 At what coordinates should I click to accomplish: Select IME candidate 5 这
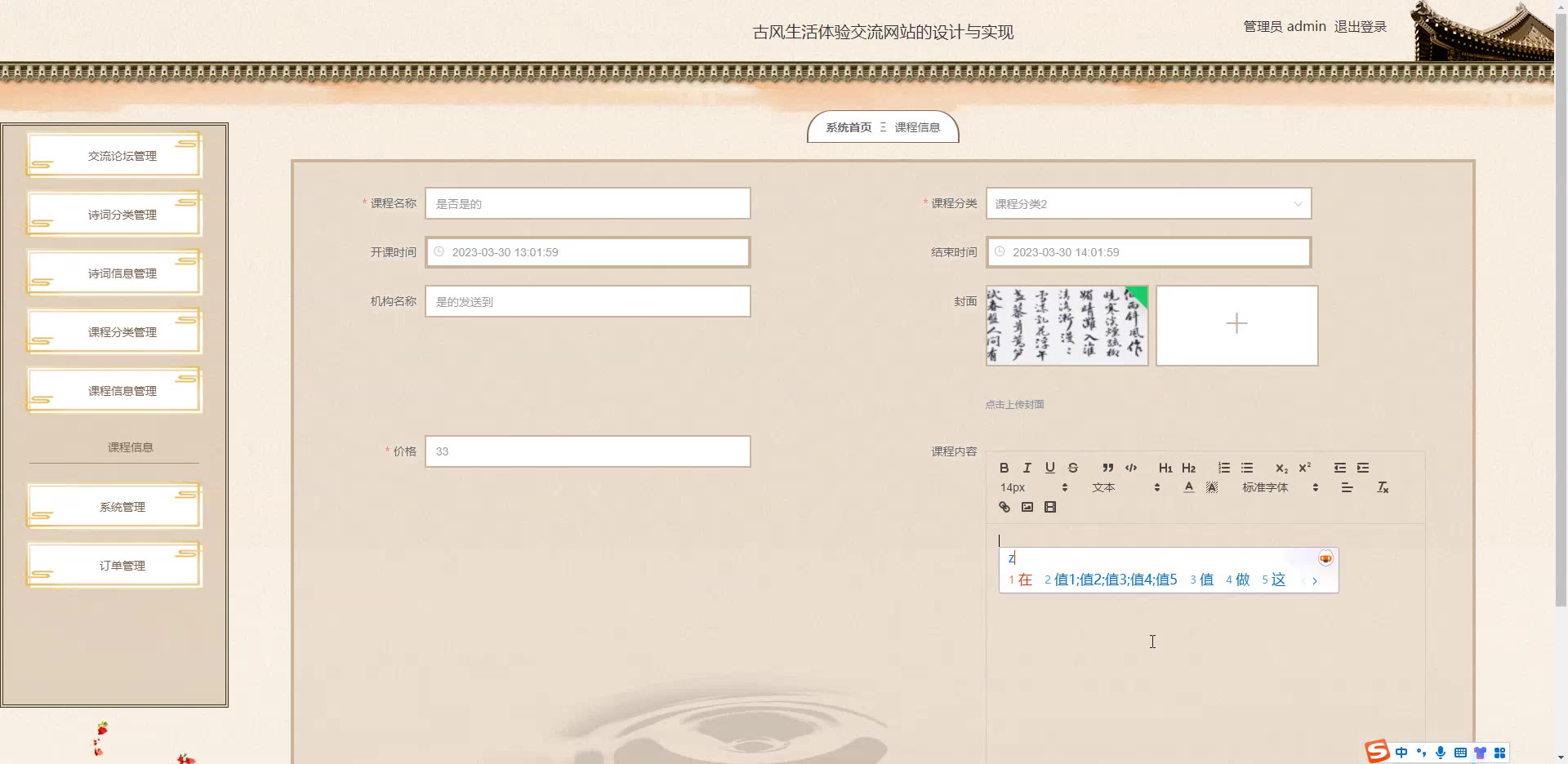tap(1274, 580)
